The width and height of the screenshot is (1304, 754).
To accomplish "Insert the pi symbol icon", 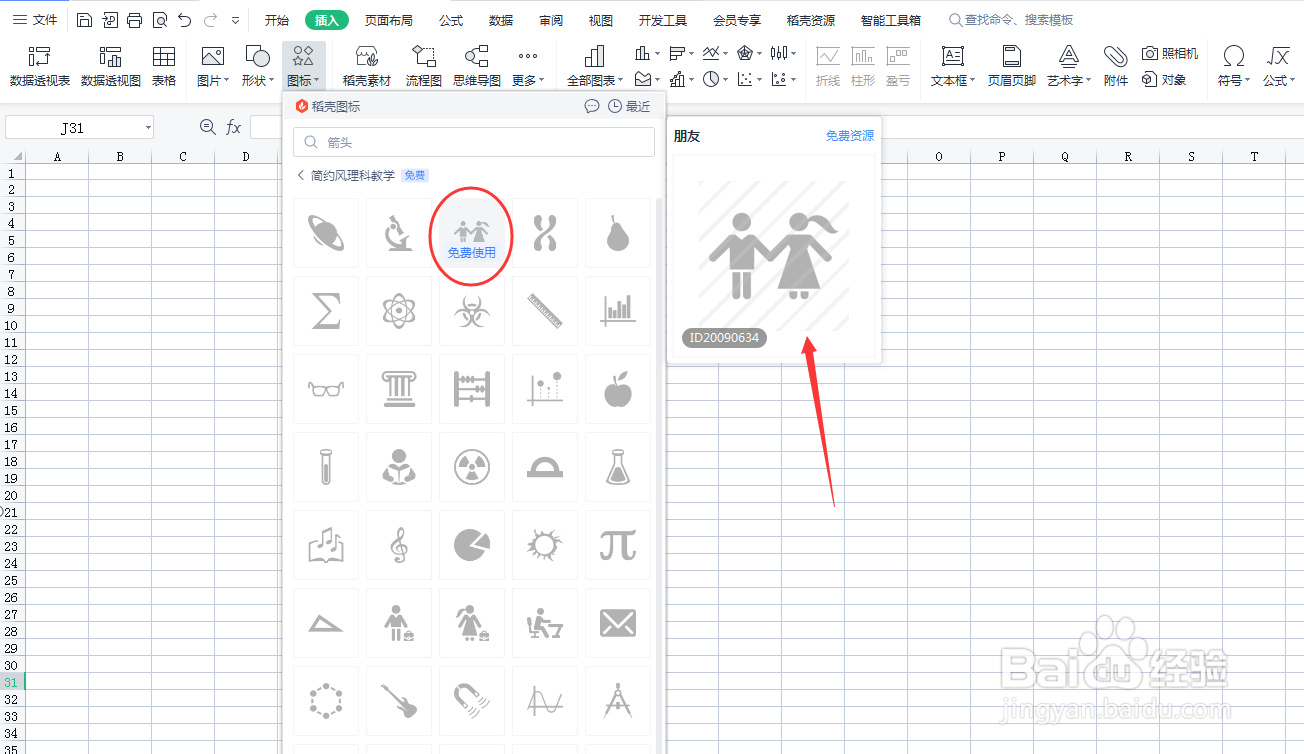I will click(618, 545).
